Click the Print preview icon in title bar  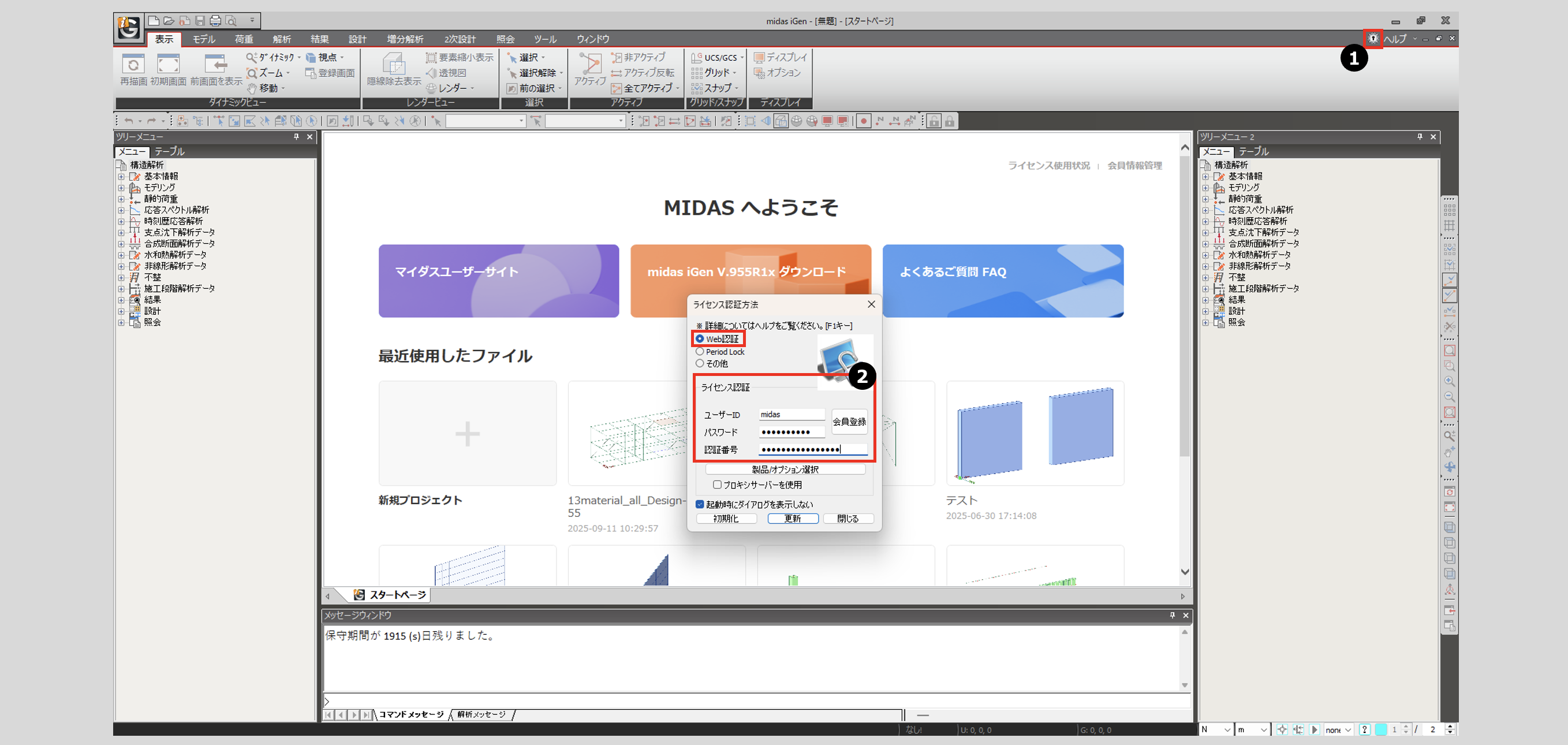click(x=231, y=21)
